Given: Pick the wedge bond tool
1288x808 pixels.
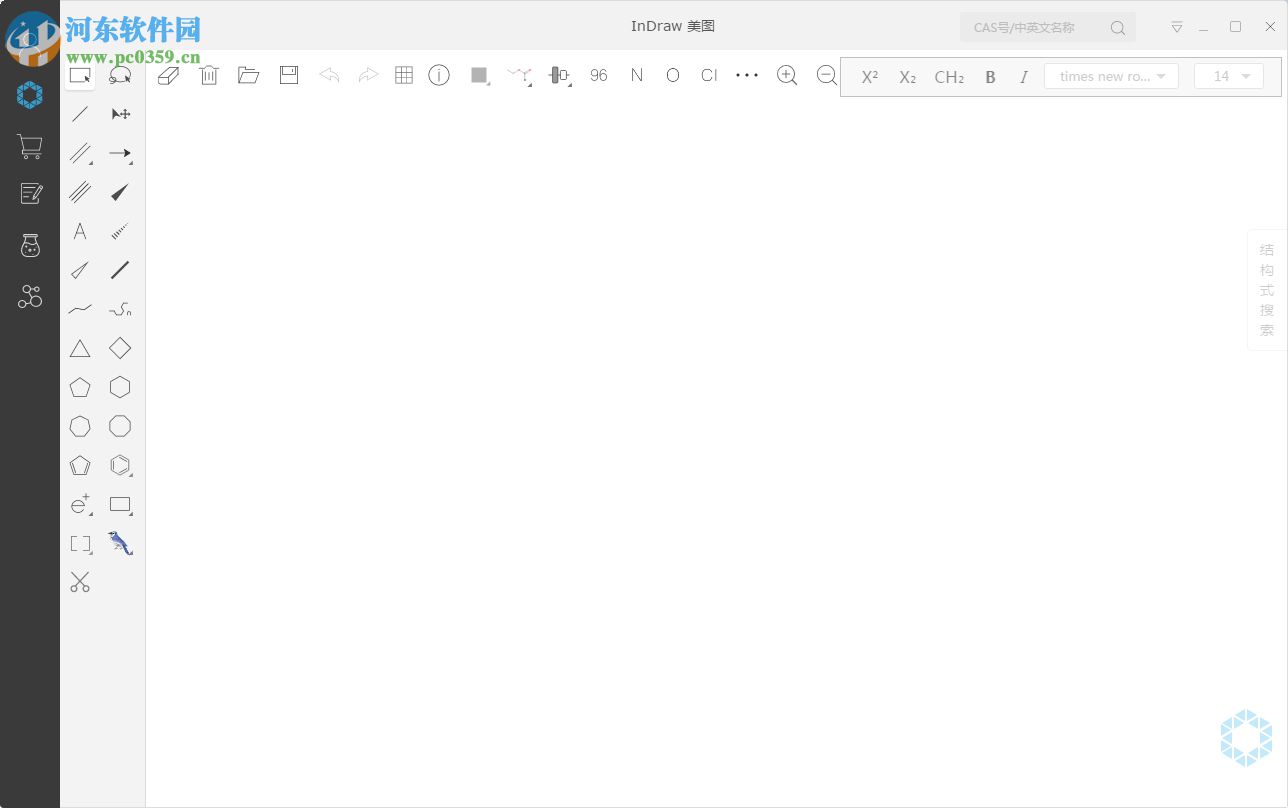Looking at the screenshot, I should 120,192.
